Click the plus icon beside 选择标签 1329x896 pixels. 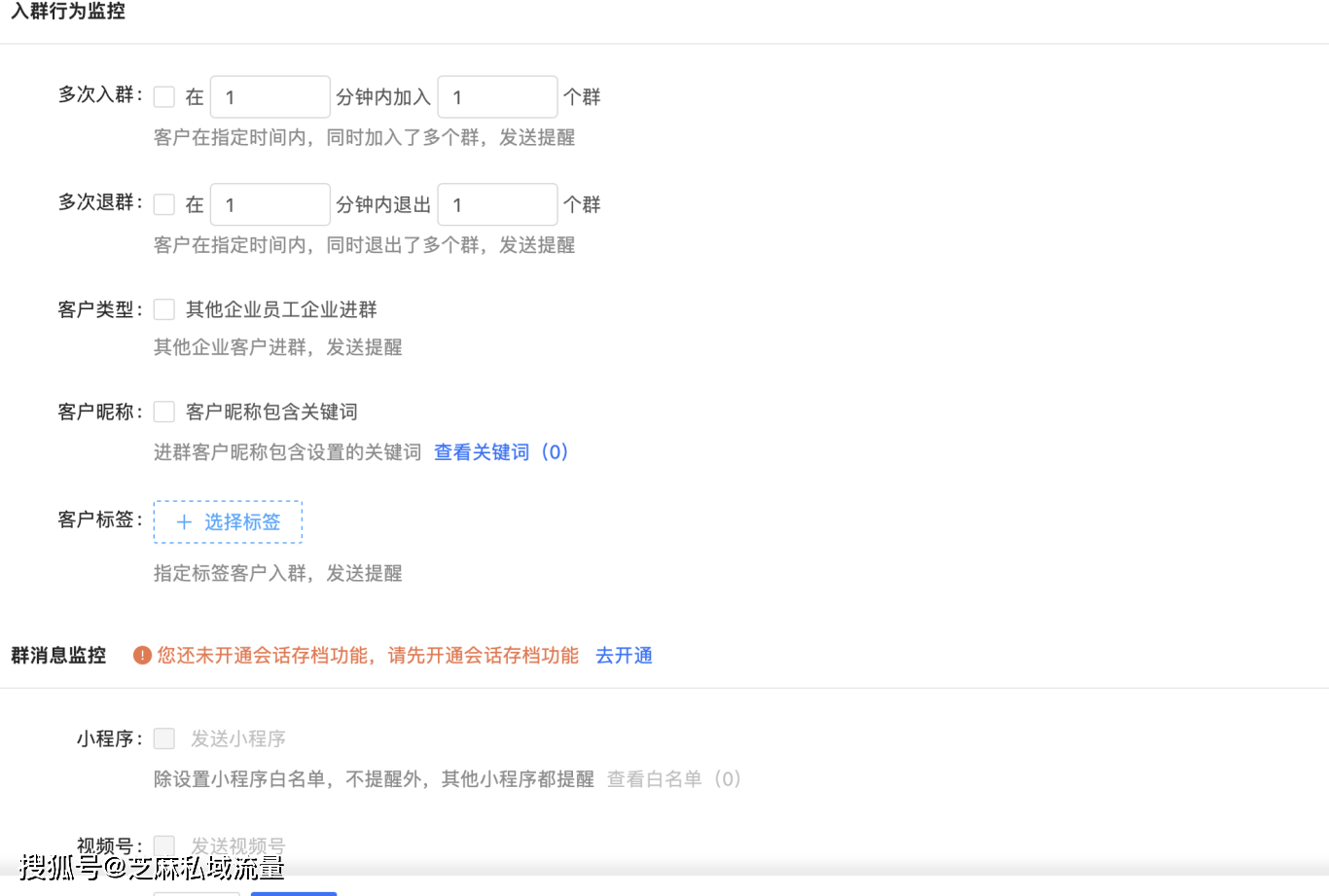184,522
